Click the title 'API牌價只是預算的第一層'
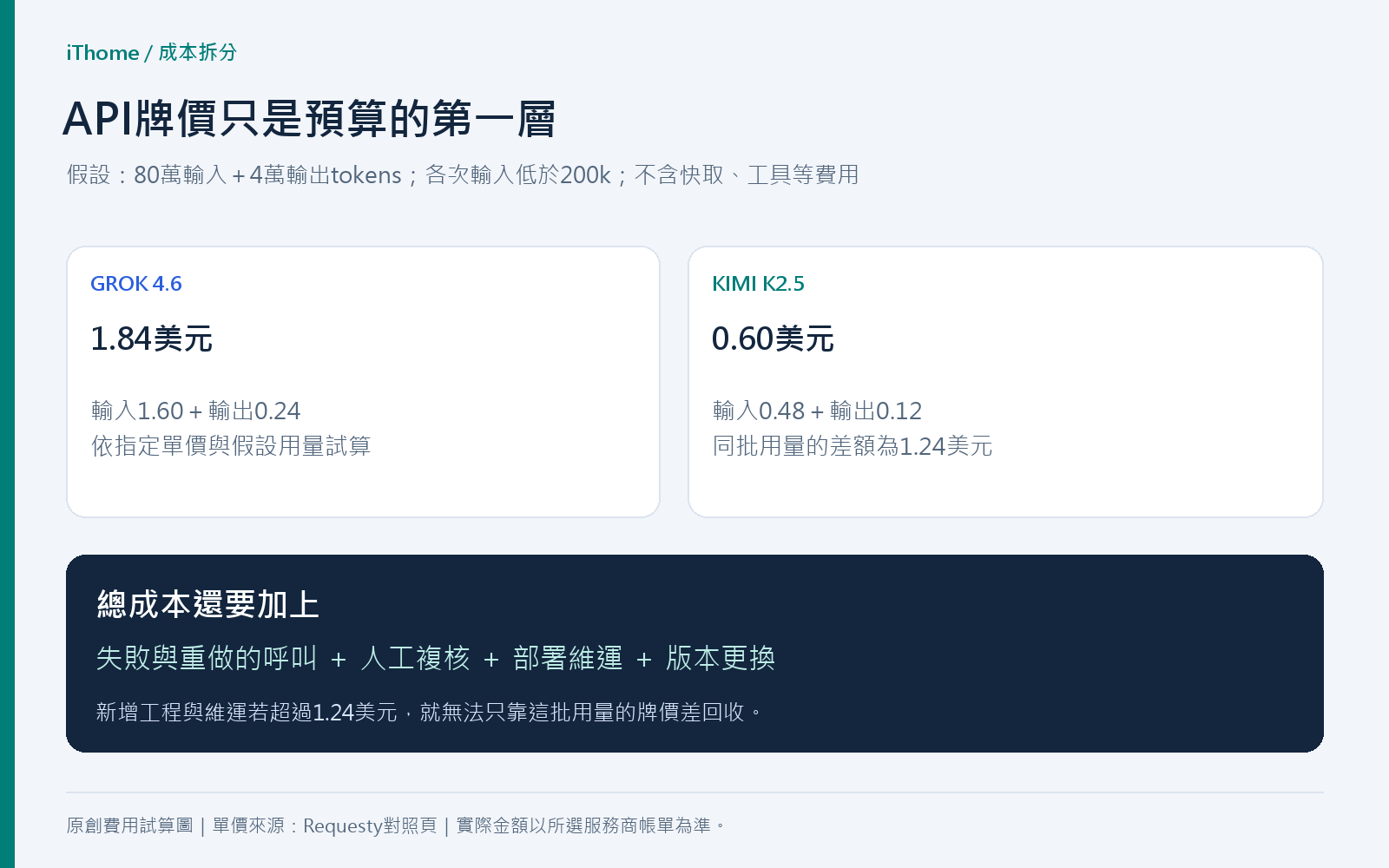This screenshot has width=1389, height=868. 309,119
